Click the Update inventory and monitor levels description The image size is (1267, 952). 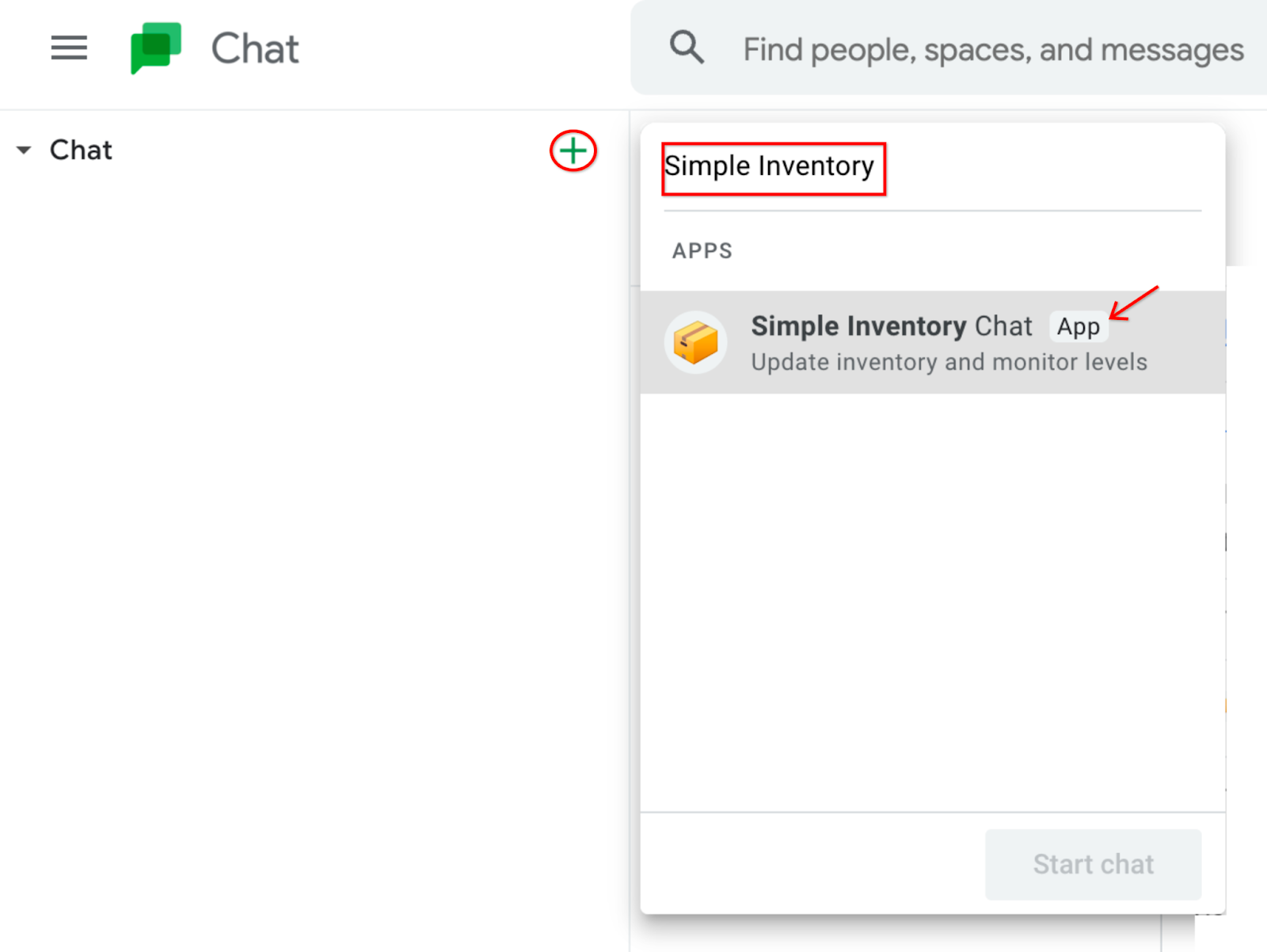(948, 362)
